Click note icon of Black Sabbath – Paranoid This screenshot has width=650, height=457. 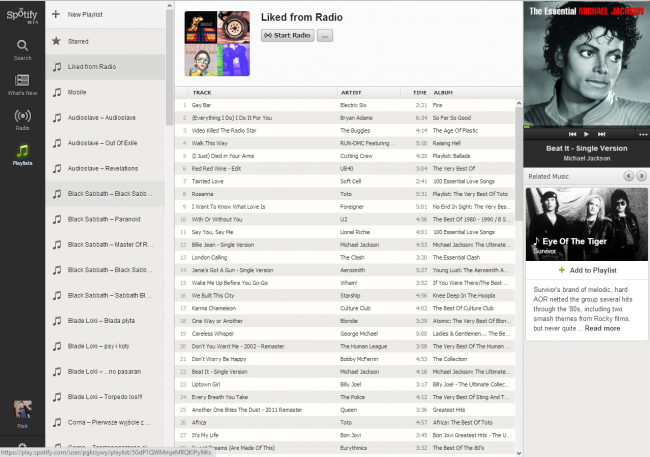[57, 219]
